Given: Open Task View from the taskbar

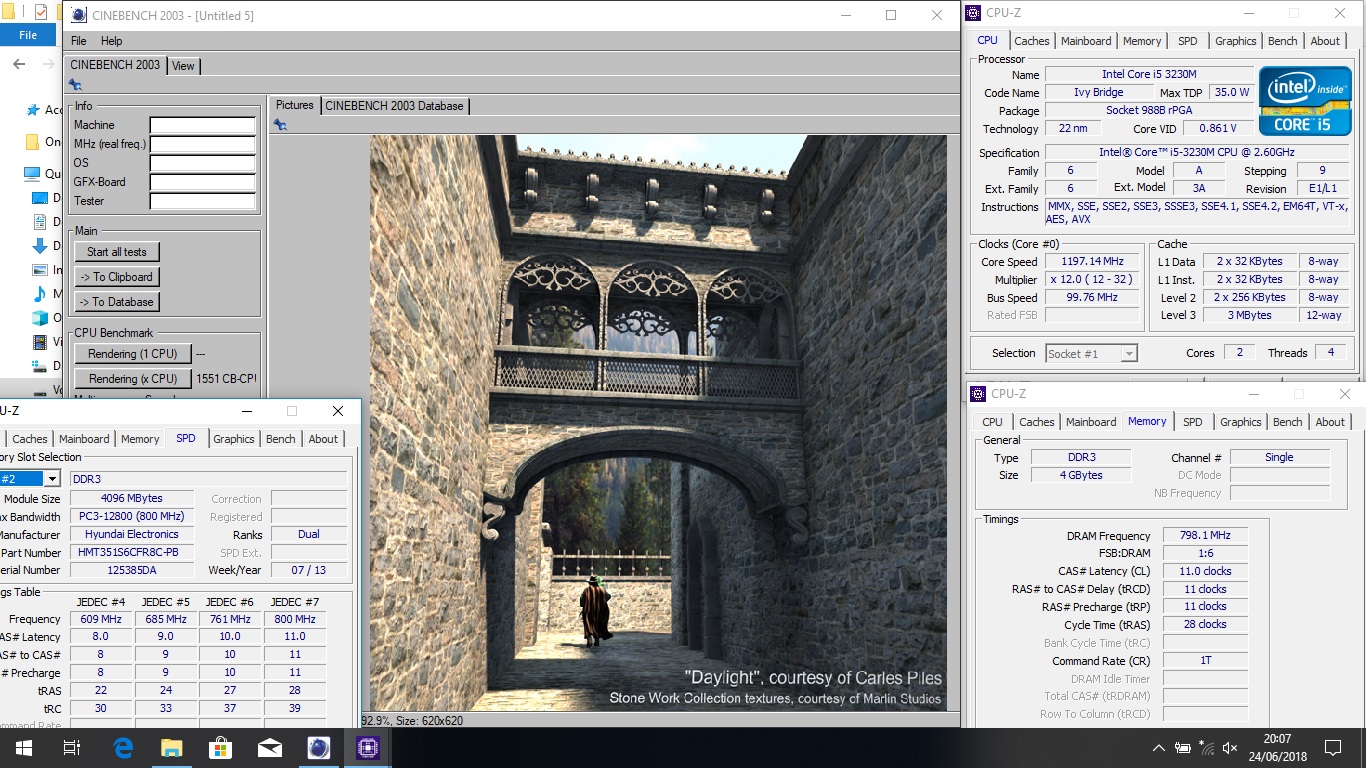Looking at the screenshot, I should pyautogui.click(x=71, y=747).
